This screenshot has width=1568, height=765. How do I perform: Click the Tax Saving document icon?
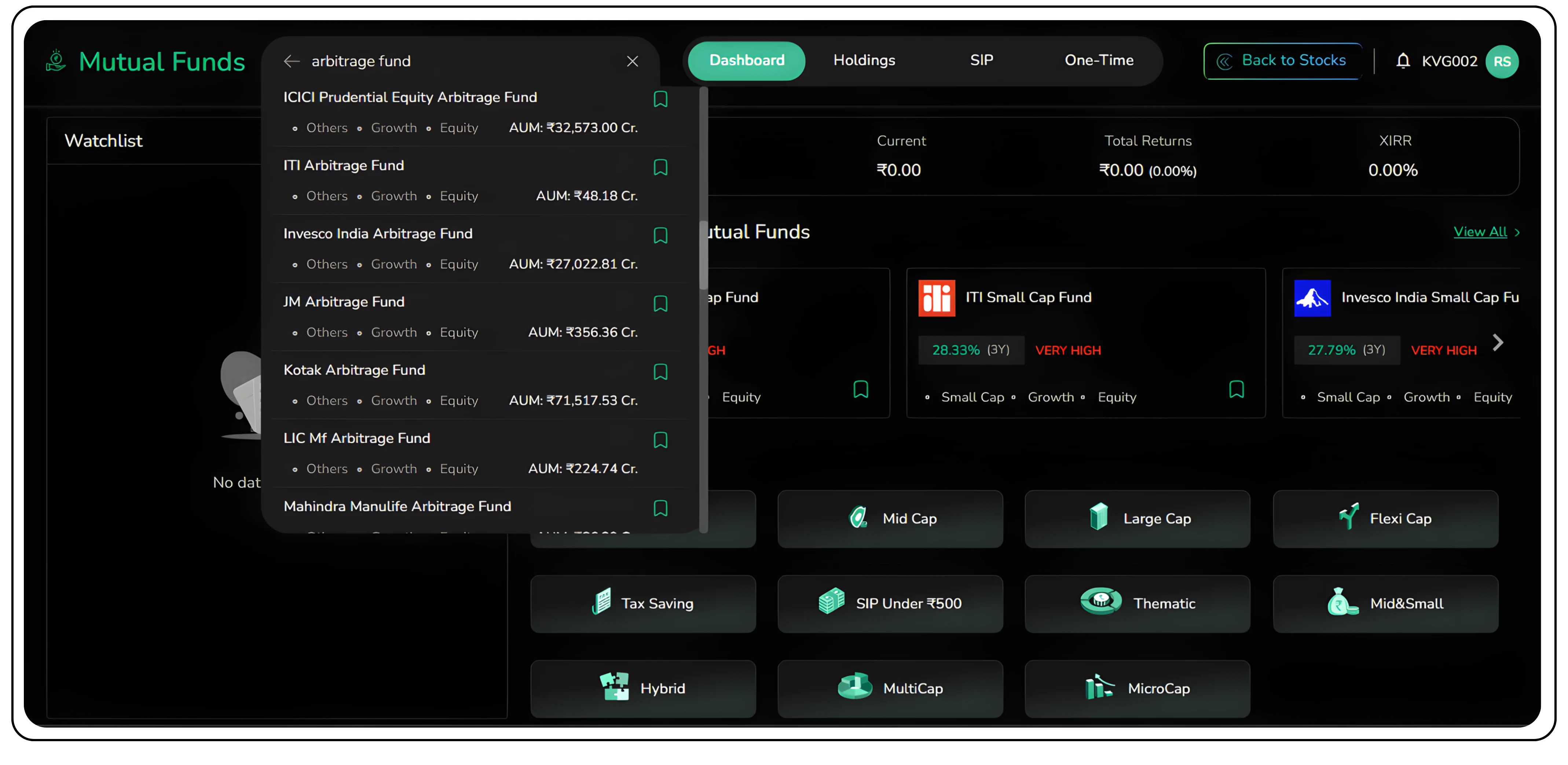click(601, 602)
